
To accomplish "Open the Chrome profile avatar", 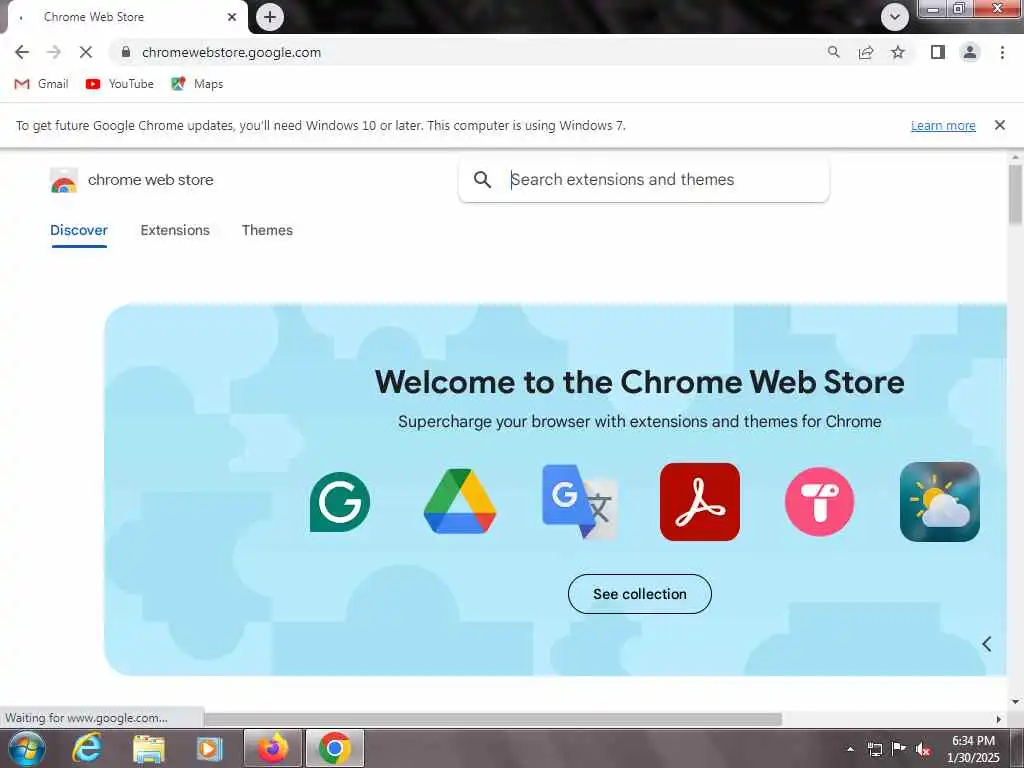I will [970, 52].
